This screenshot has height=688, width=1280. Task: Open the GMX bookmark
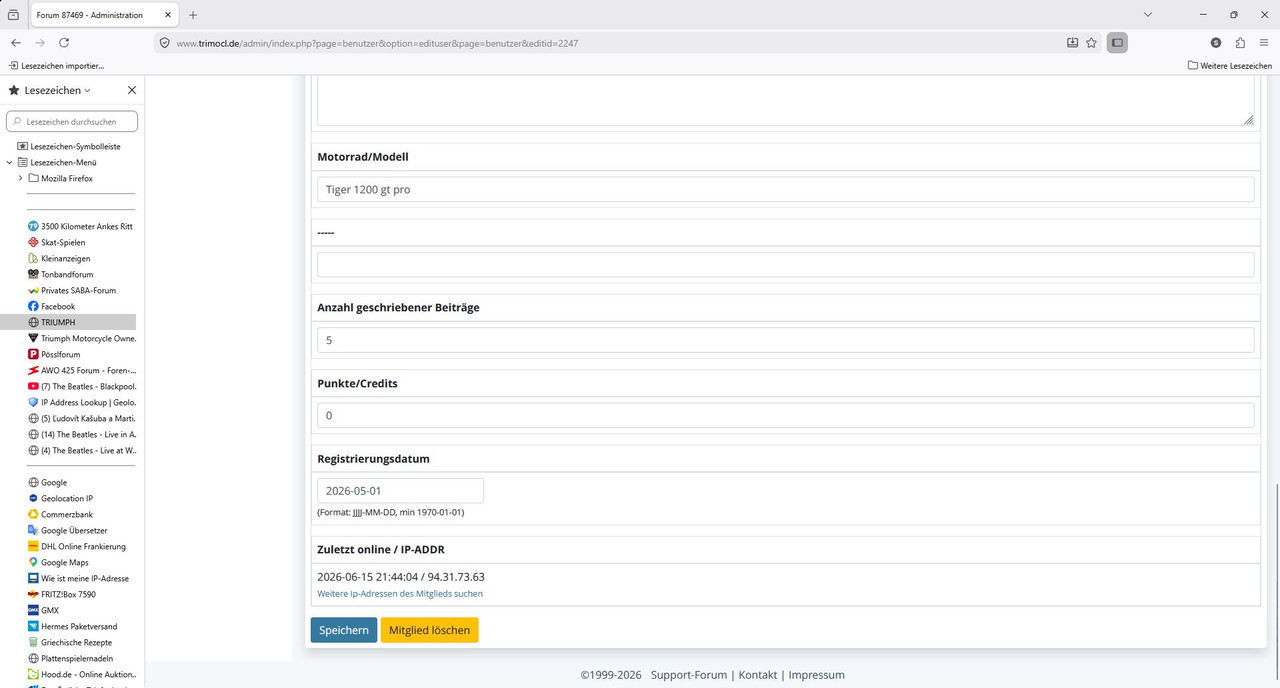point(44,610)
